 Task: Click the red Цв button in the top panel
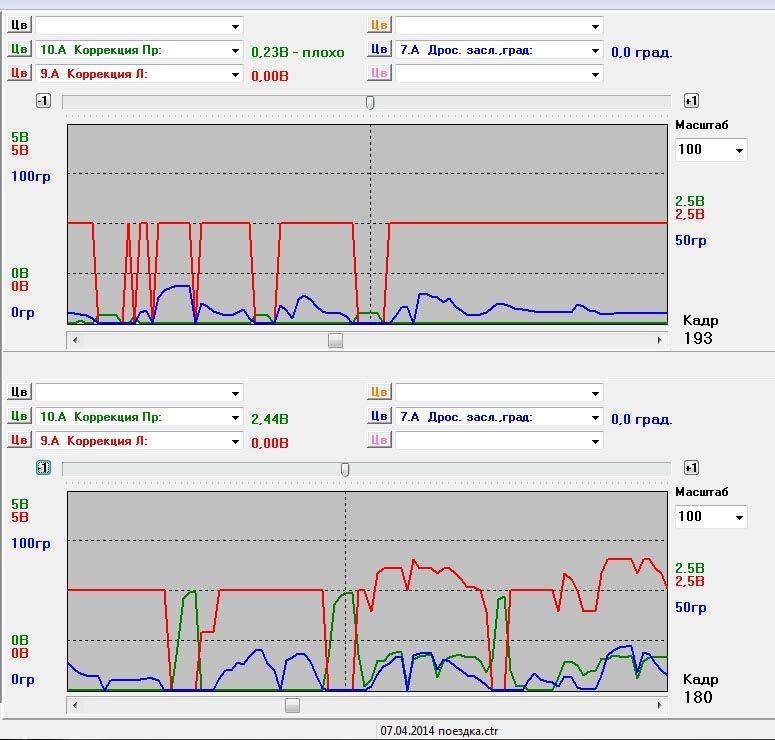pyautogui.click(x=19, y=73)
